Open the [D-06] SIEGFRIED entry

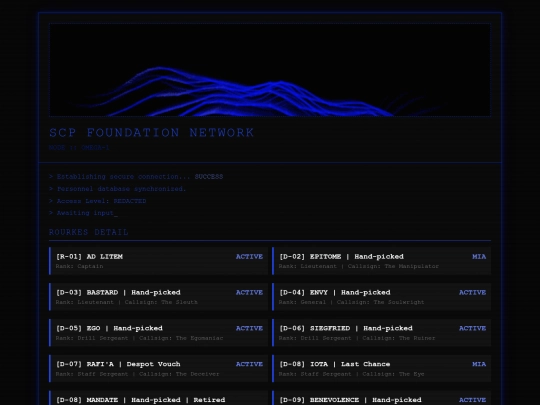(382, 333)
